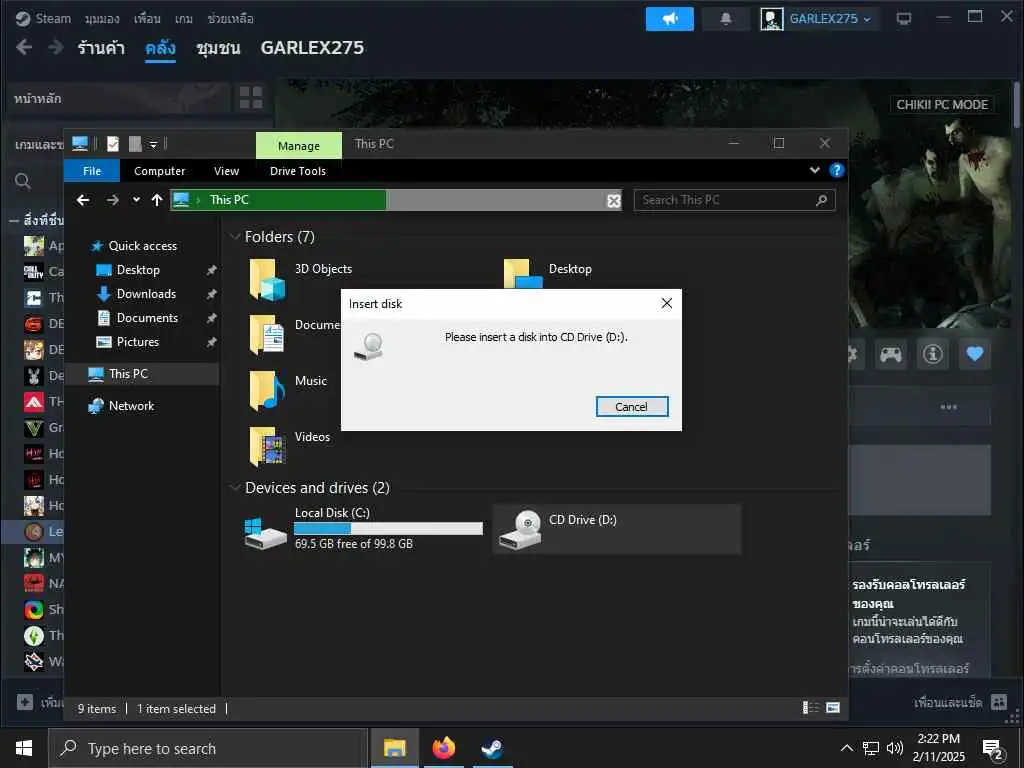The height and width of the screenshot is (768, 1024).
Task: Go forward in Steam navigation
Action: [56, 47]
